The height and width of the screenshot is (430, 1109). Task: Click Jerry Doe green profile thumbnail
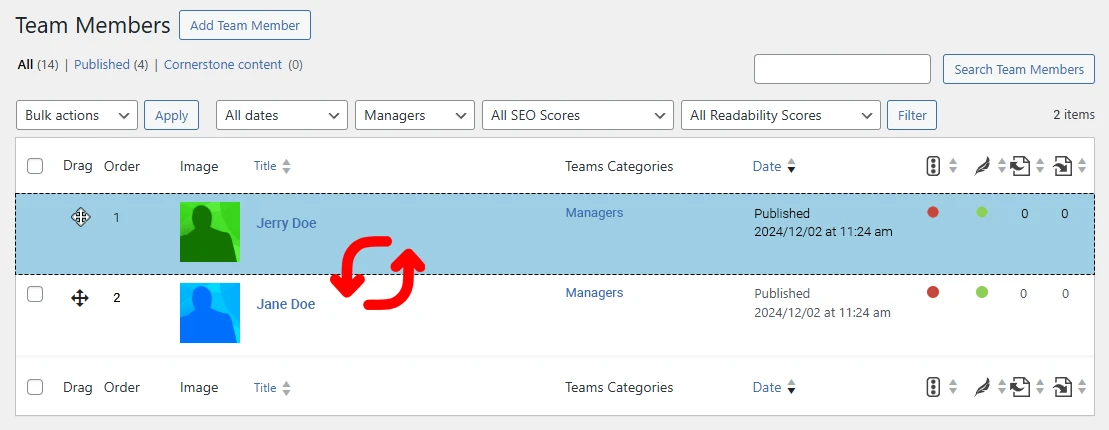(x=209, y=232)
